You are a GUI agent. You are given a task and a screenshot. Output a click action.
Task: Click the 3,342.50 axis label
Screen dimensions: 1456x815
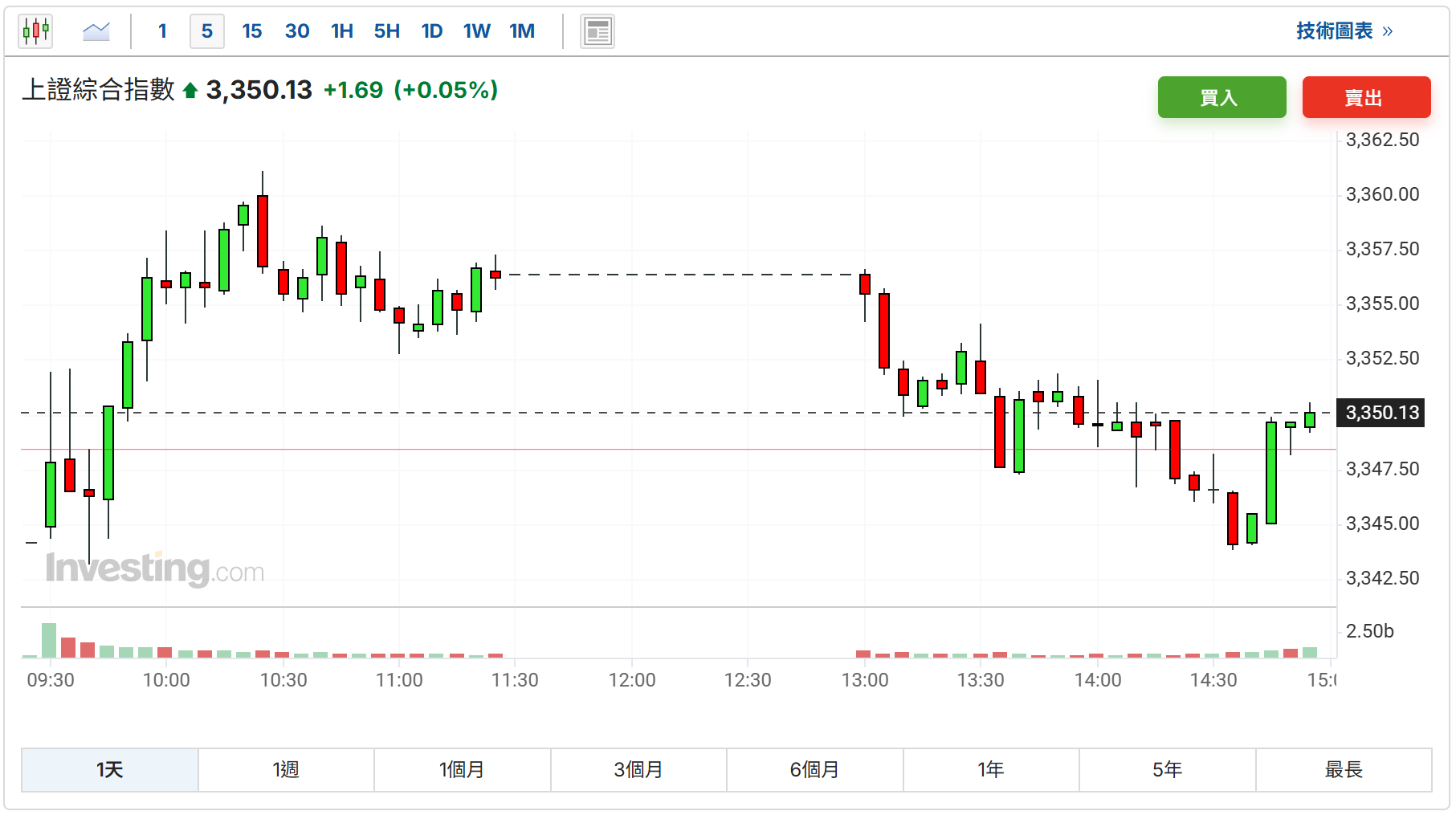tap(1383, 578)
